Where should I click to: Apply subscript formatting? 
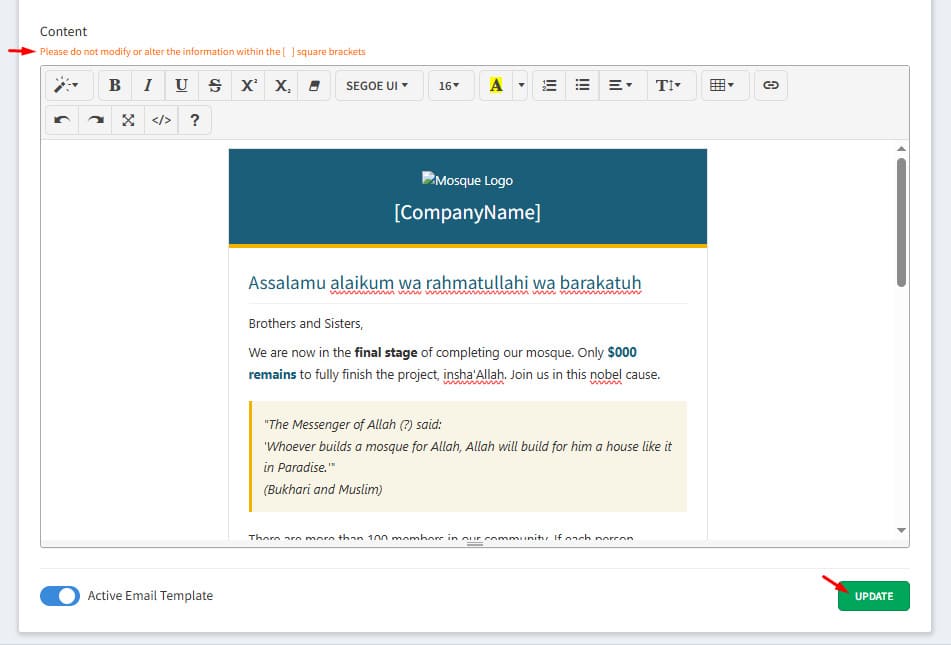click(281, 86)
